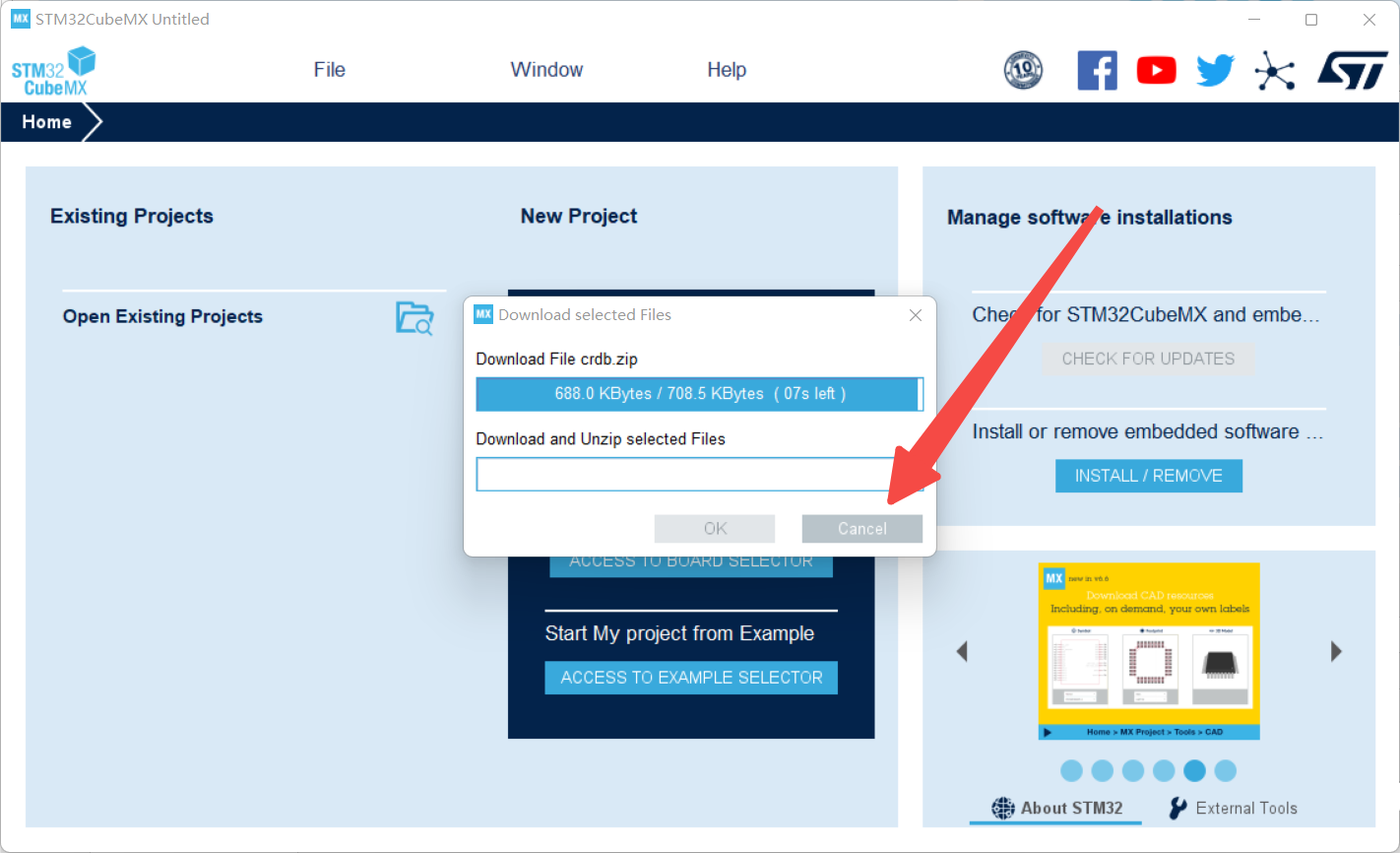Browse with the open-folder search icon

point(414,317)
